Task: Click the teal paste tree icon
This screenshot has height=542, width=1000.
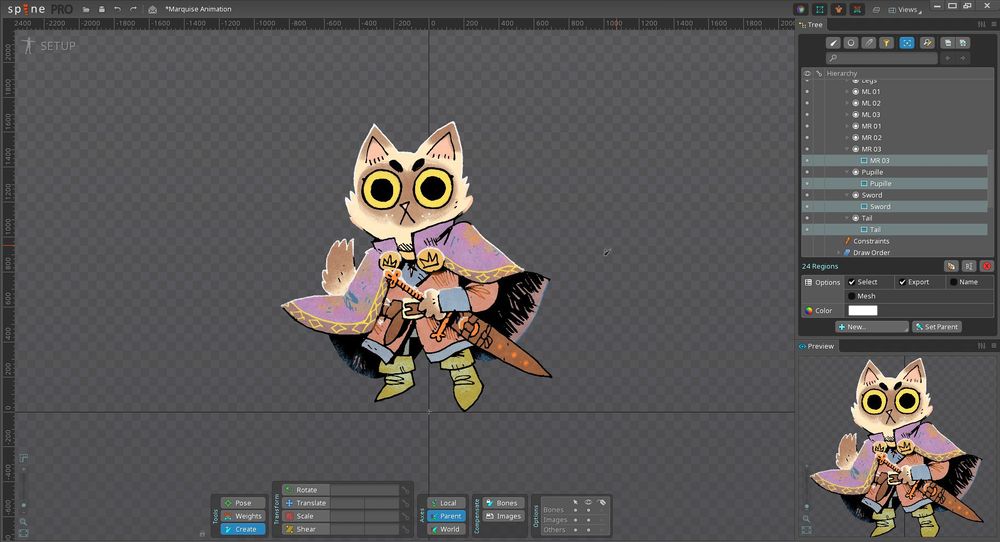Action: point(963,43)
